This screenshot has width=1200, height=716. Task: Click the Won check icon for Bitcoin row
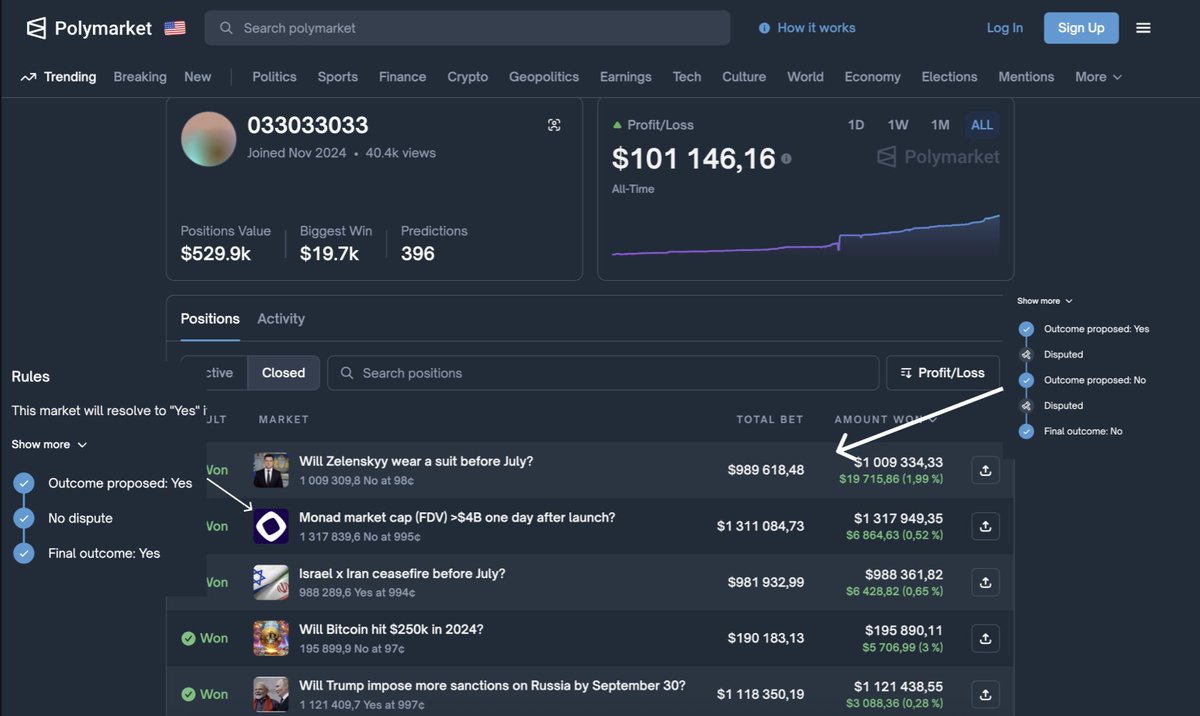(188, 638)
